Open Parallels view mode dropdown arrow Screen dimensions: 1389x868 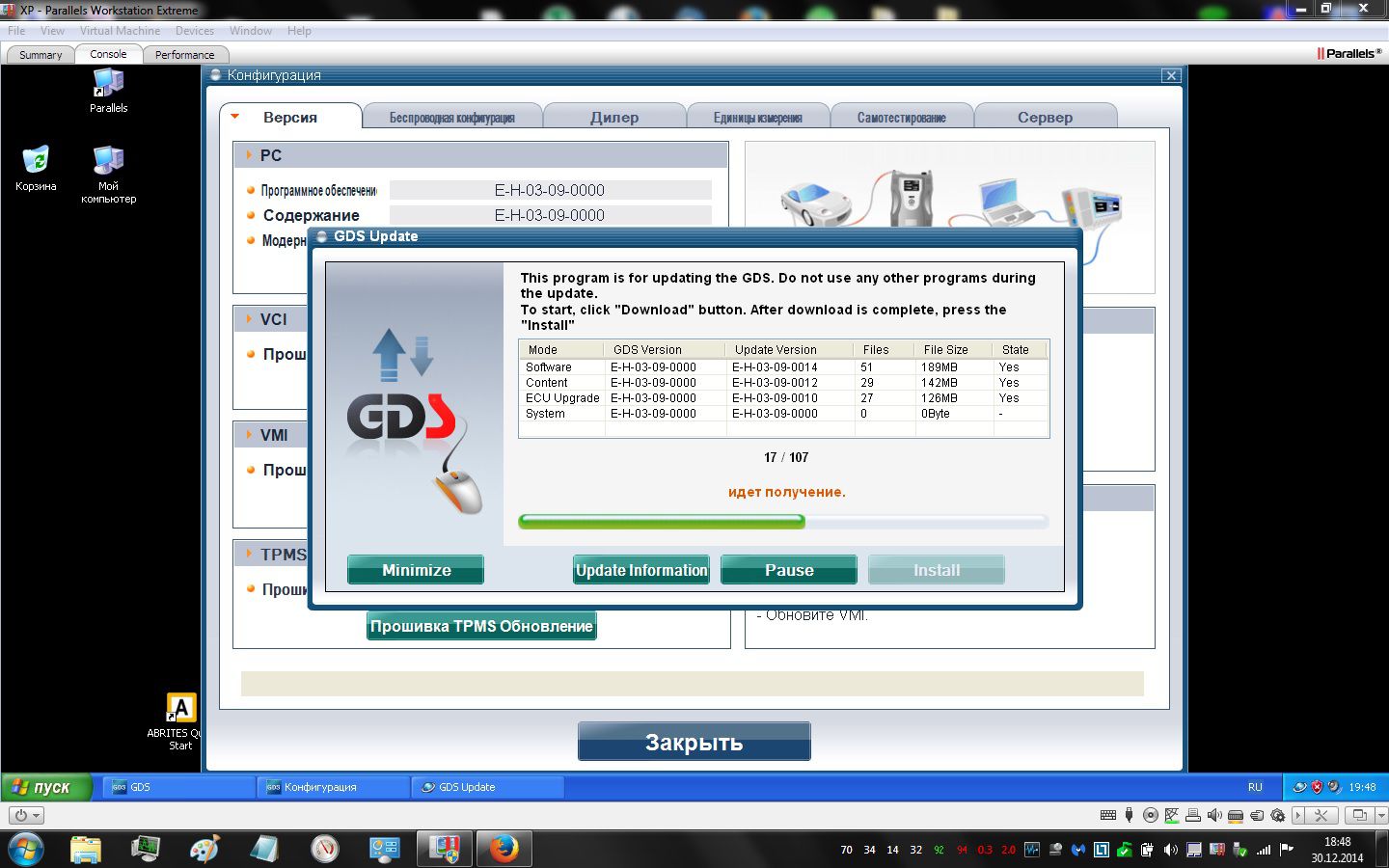coord(1381,815)
